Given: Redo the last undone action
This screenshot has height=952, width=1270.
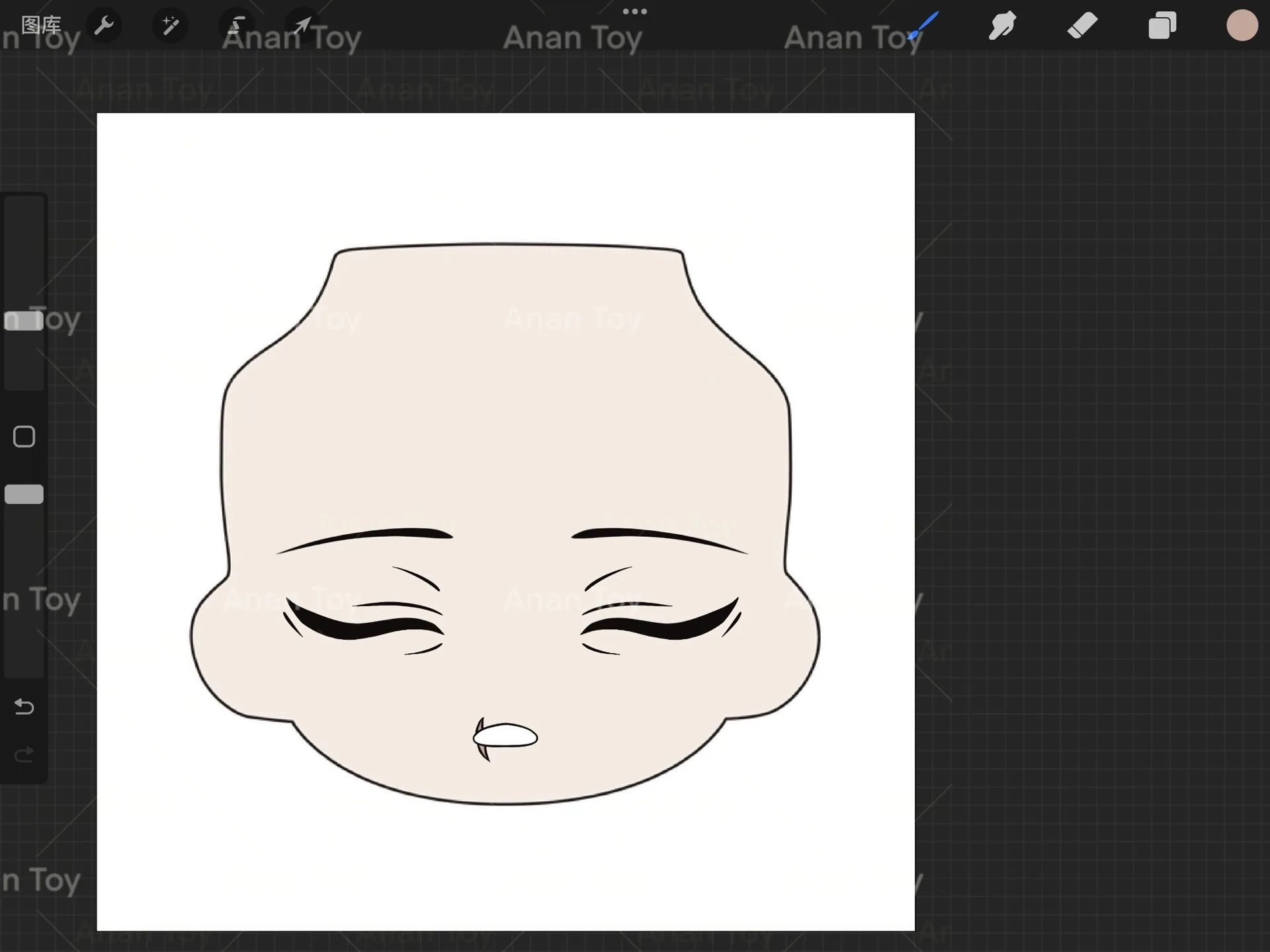Looking at the screenshot, I should [x=24, y=754].
